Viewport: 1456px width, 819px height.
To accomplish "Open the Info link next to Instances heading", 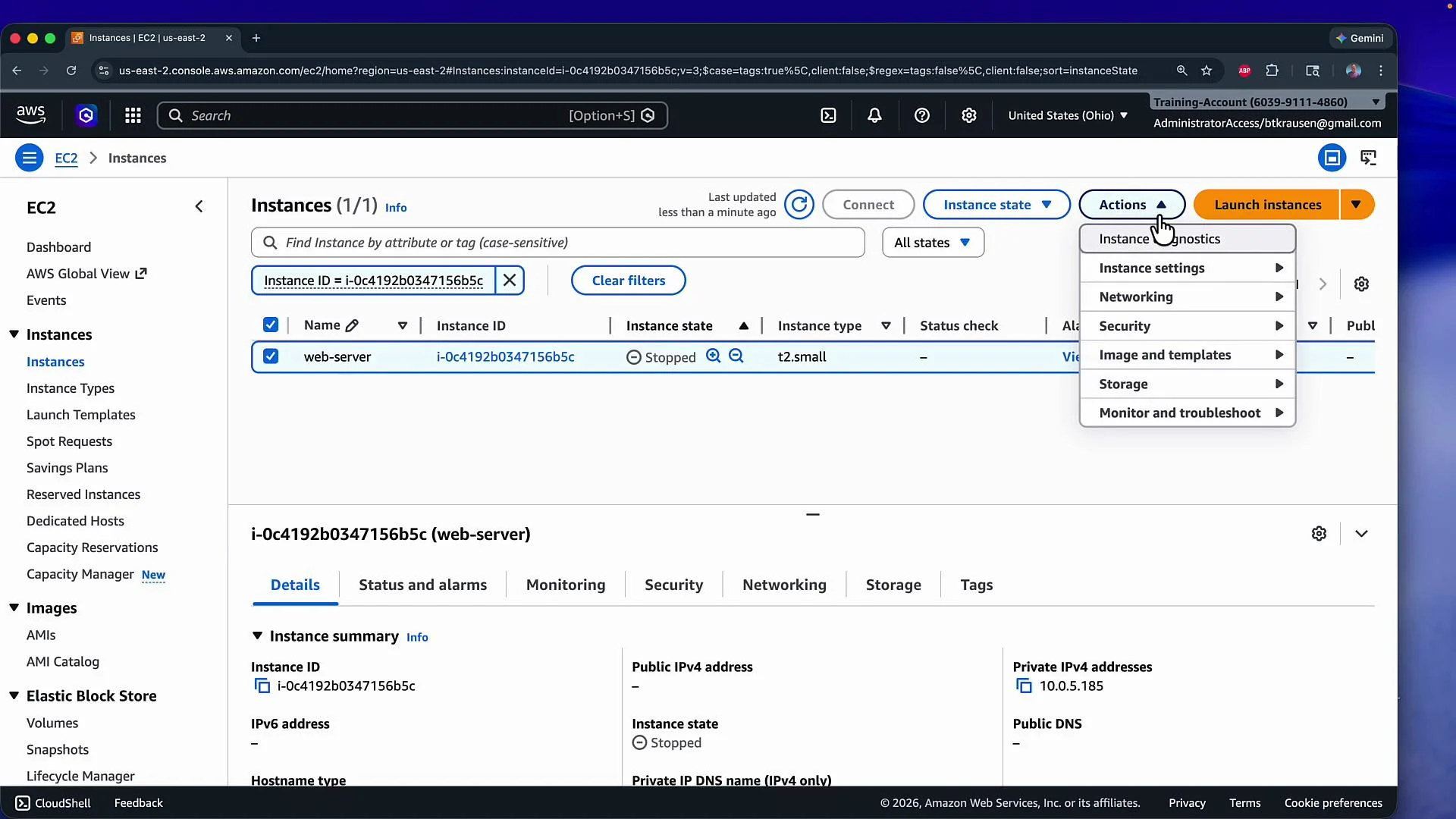I will click(396, 208).
